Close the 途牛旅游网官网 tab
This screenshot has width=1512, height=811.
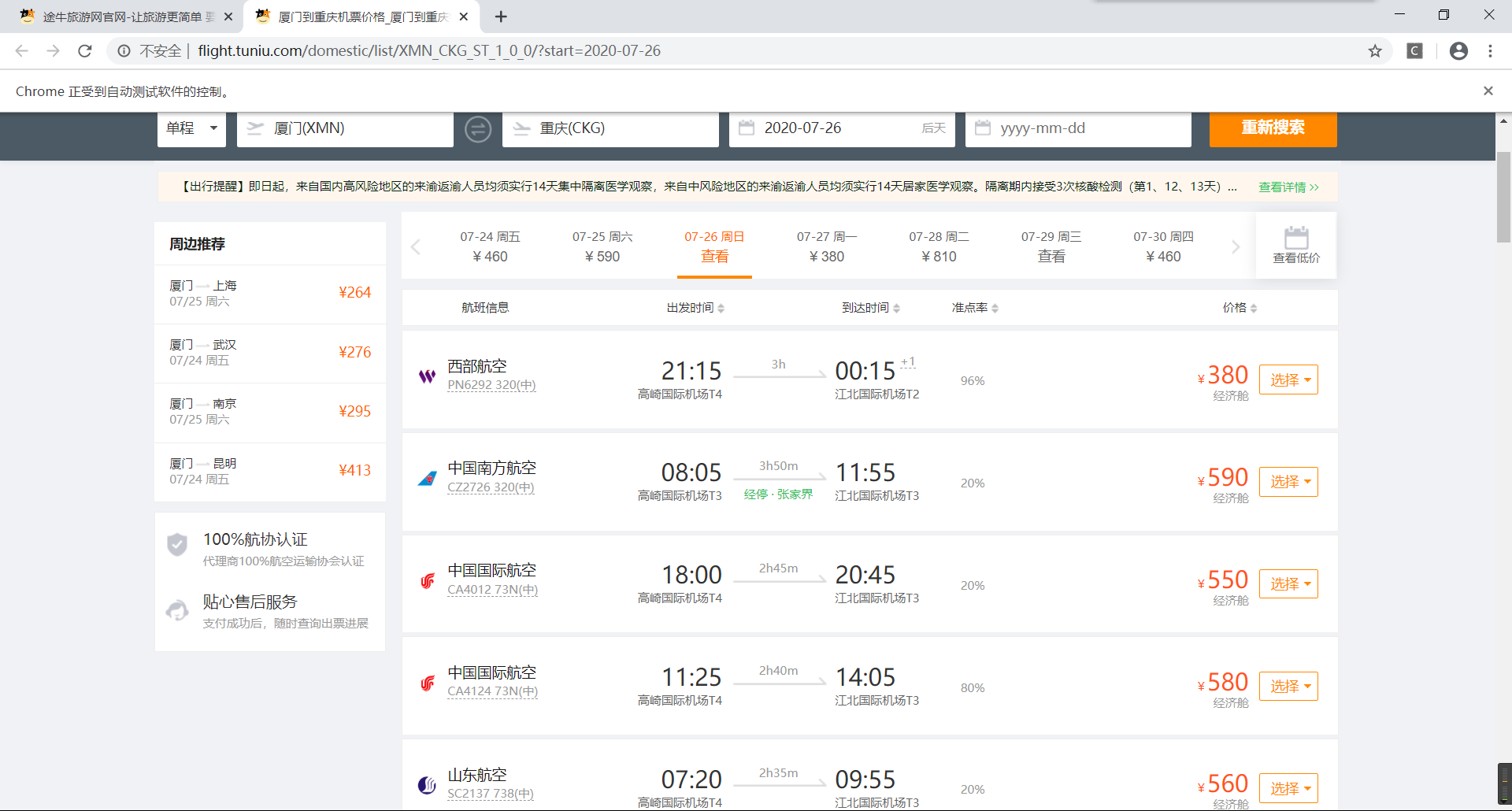(x=228, y=17)
